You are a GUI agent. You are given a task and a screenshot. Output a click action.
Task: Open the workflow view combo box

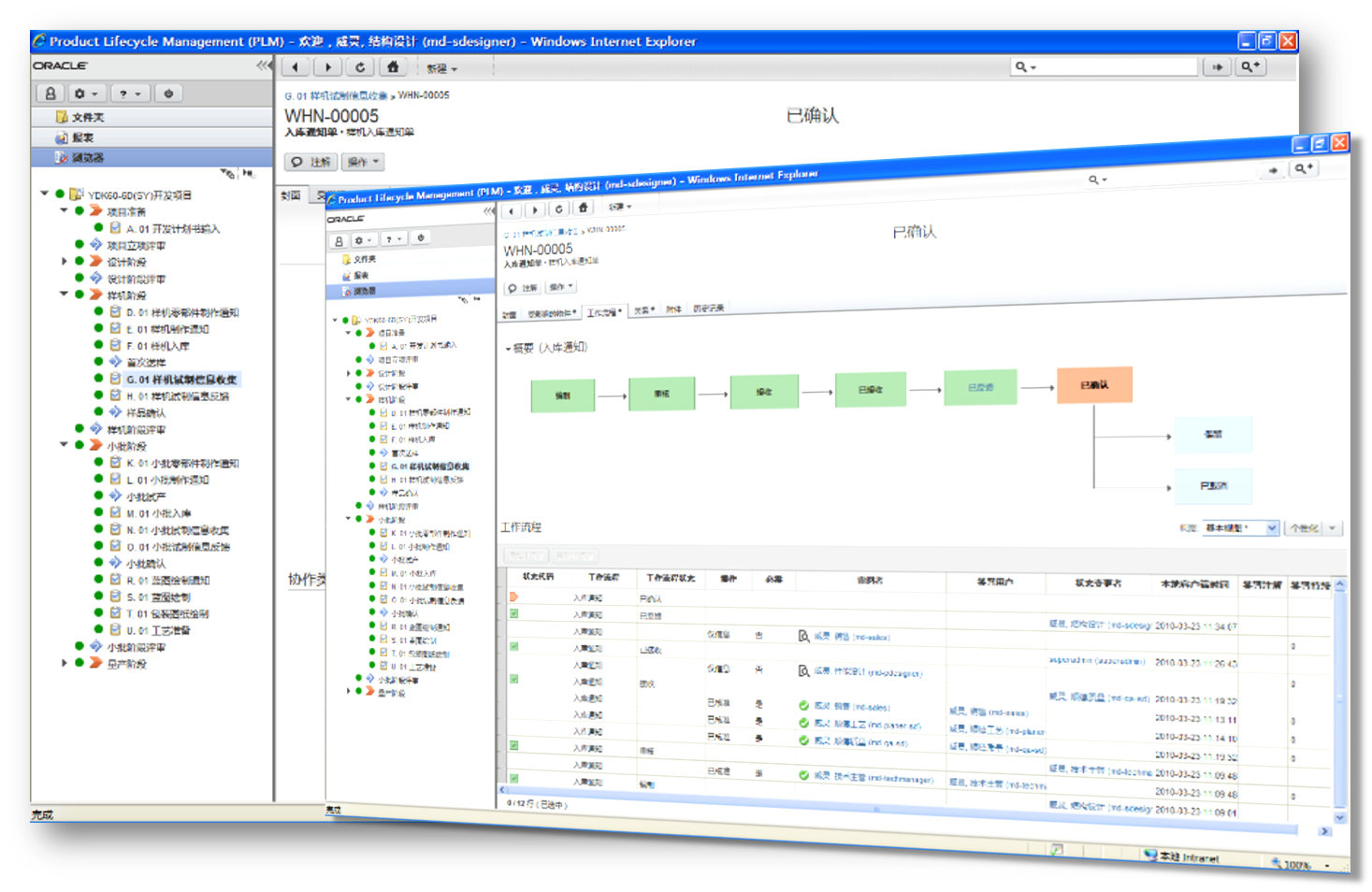(x=1240, y=528)
